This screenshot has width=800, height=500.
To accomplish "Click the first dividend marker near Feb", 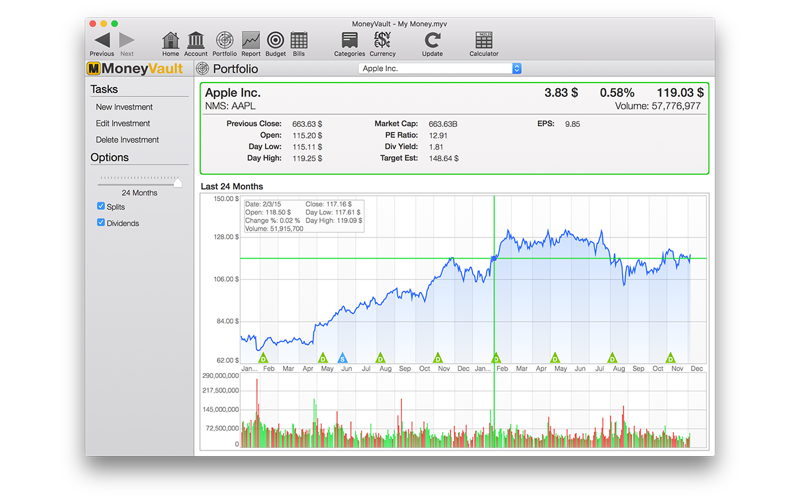I will click(263, 358).
